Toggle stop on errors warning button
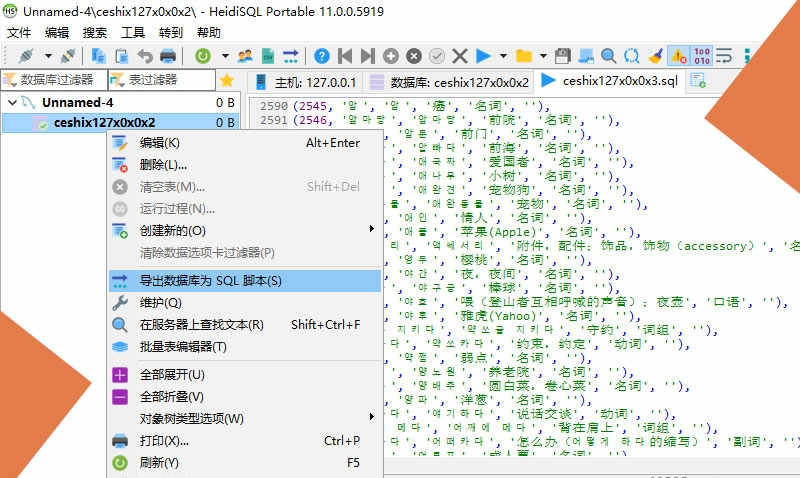The height and width of the screenshot is (478, 800). coord(679,56)
